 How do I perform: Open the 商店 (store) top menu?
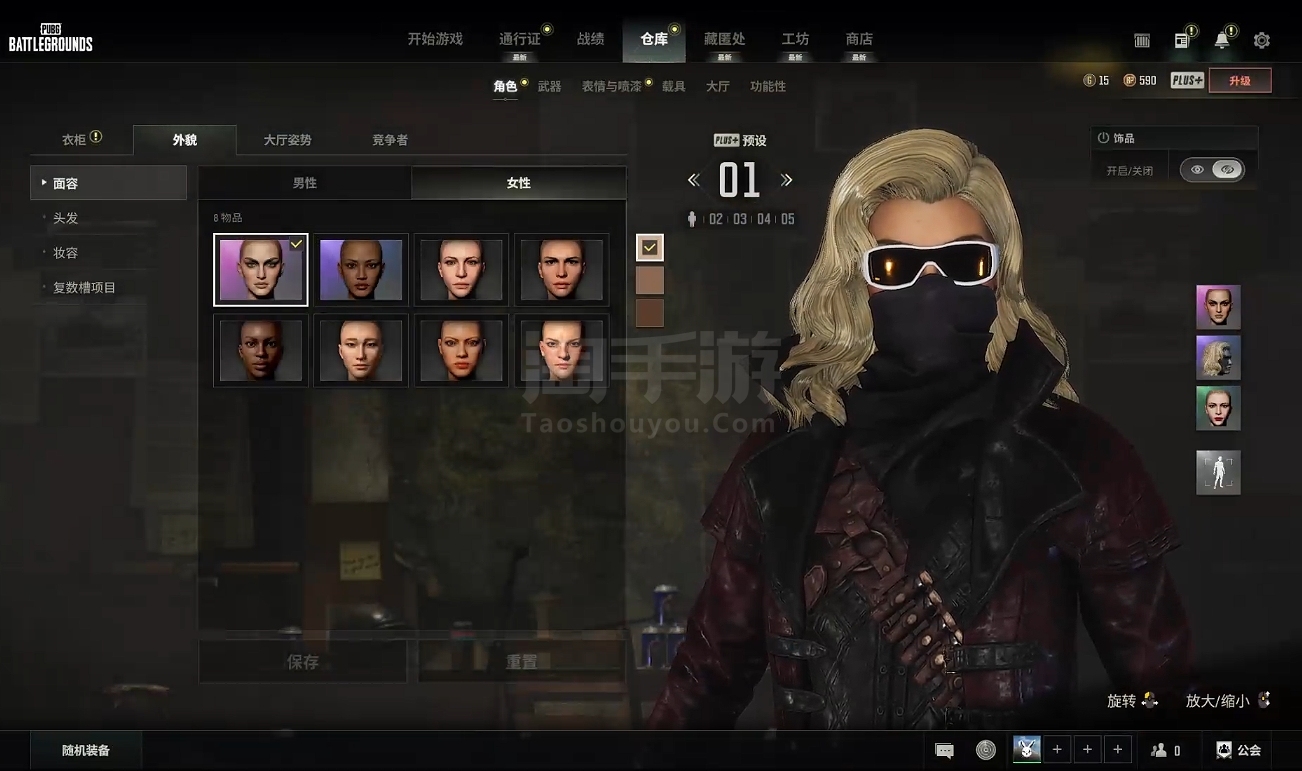tap(859, 39)
